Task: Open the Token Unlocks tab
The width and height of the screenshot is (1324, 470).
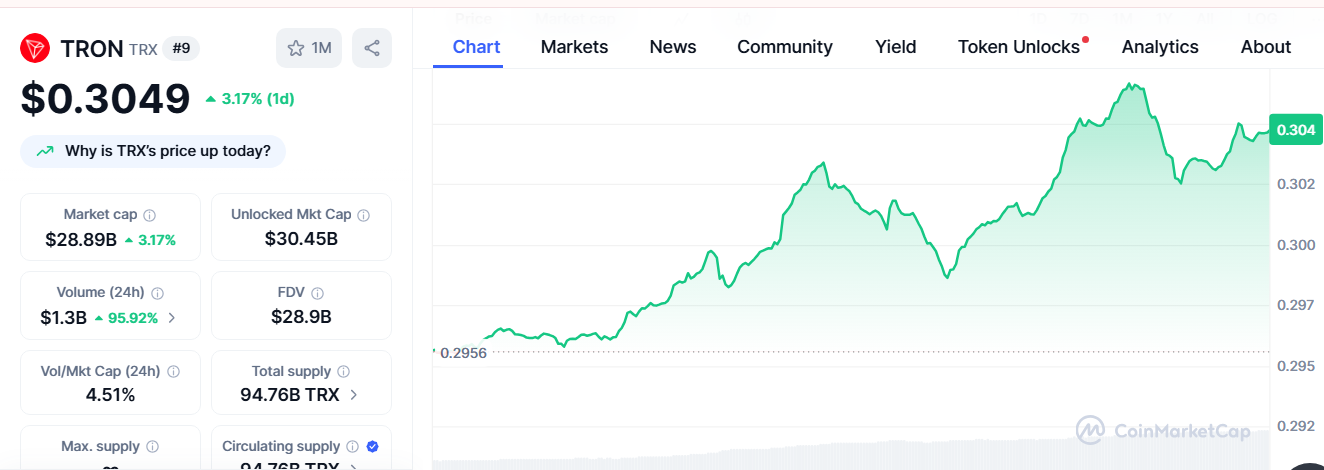Action: click(1019, 47)
